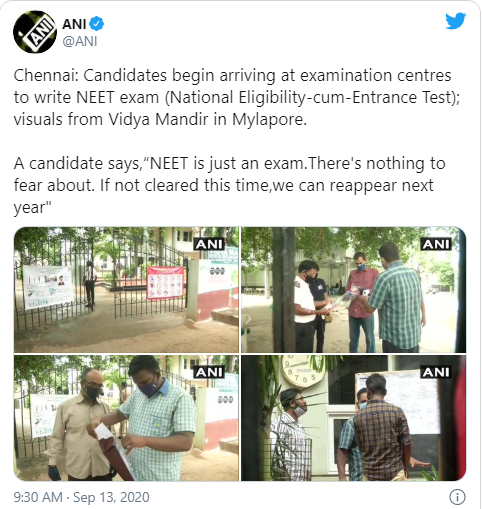The image size is (482, 509).
Task: Click the candidate quote paragraph
Action: [x=230, y=185]
